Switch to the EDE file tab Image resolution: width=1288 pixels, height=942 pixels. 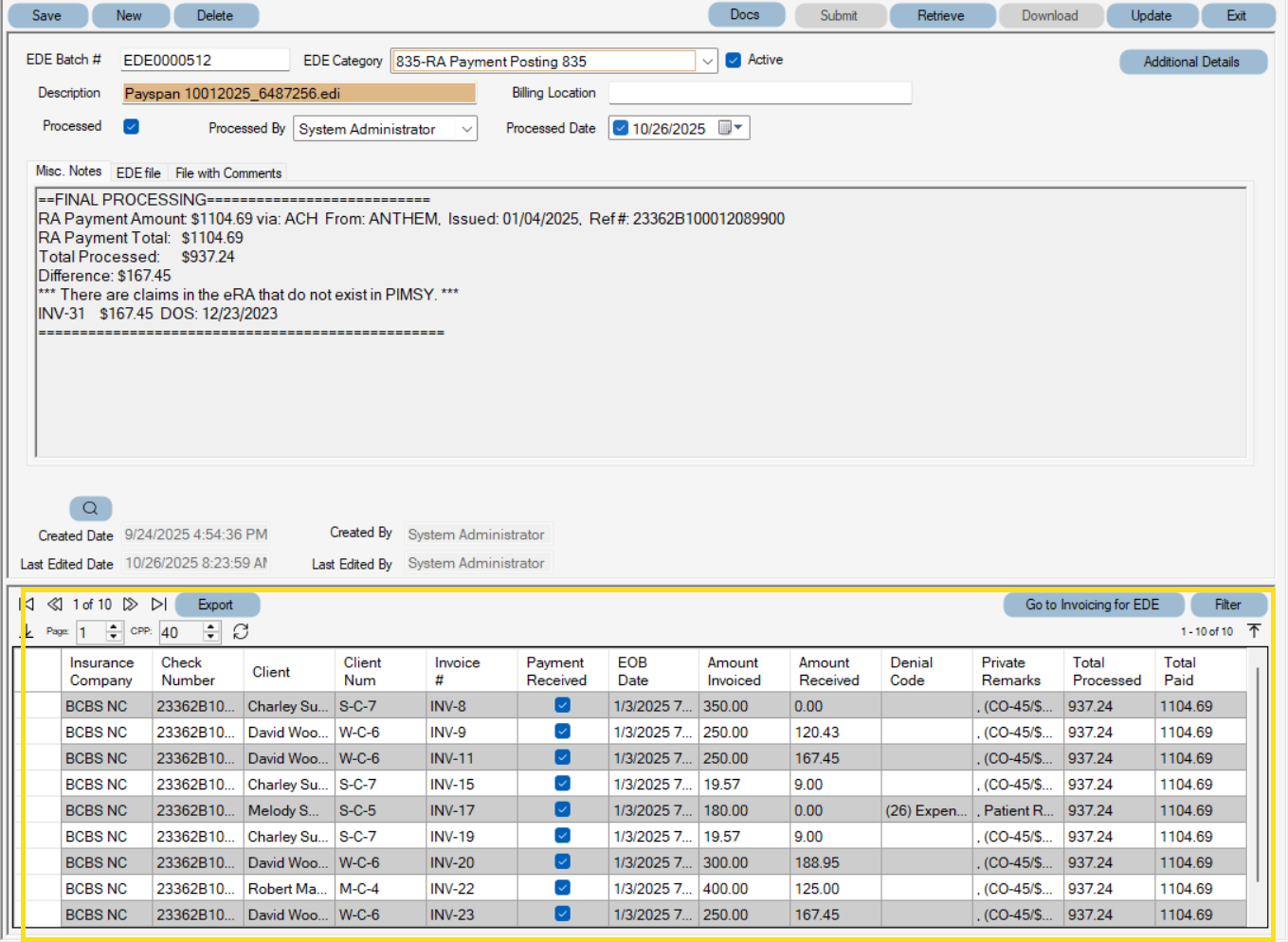[x=138, y=172]
